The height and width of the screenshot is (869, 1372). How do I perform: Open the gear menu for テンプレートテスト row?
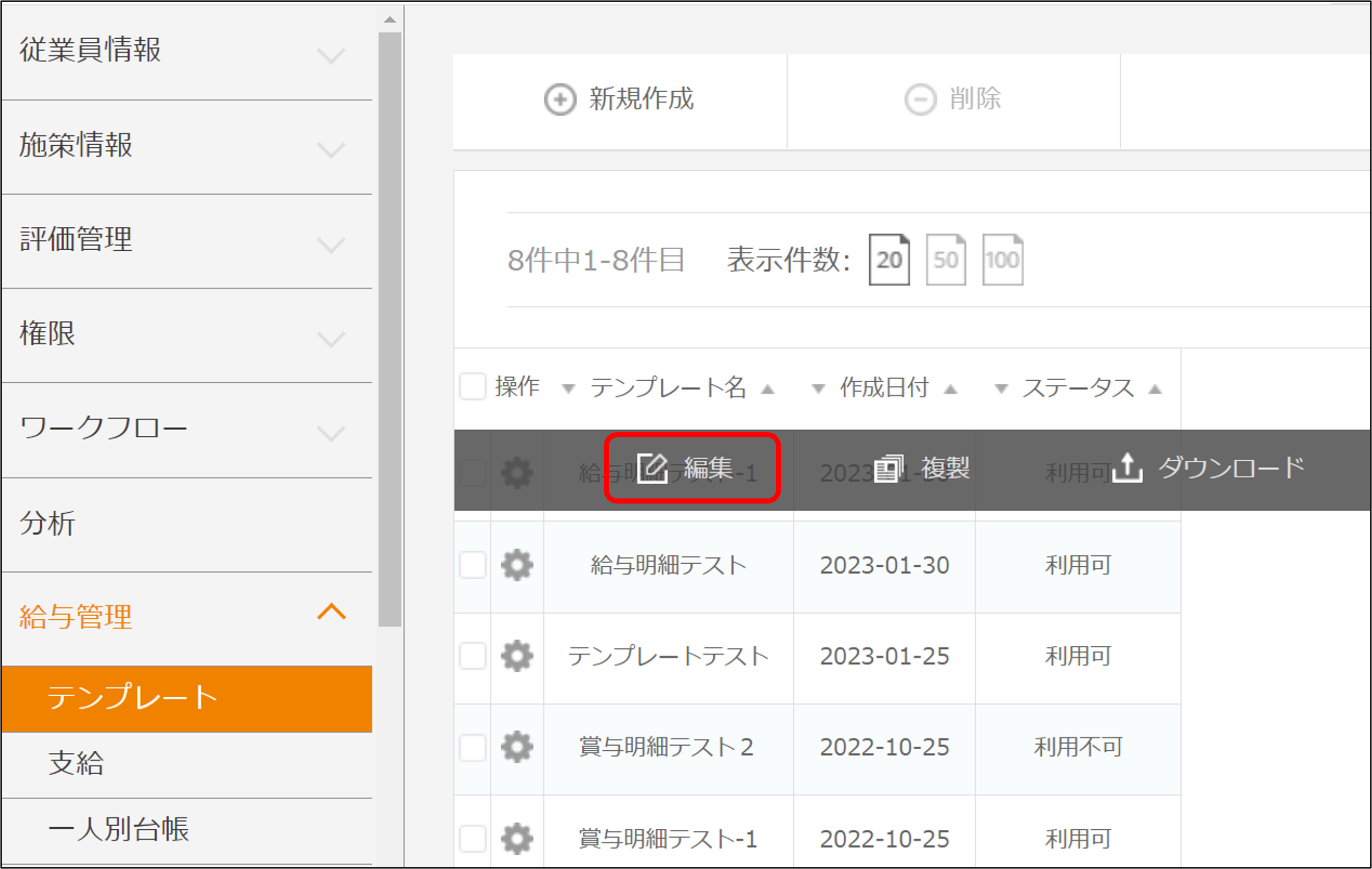click(x=517, y=656)
